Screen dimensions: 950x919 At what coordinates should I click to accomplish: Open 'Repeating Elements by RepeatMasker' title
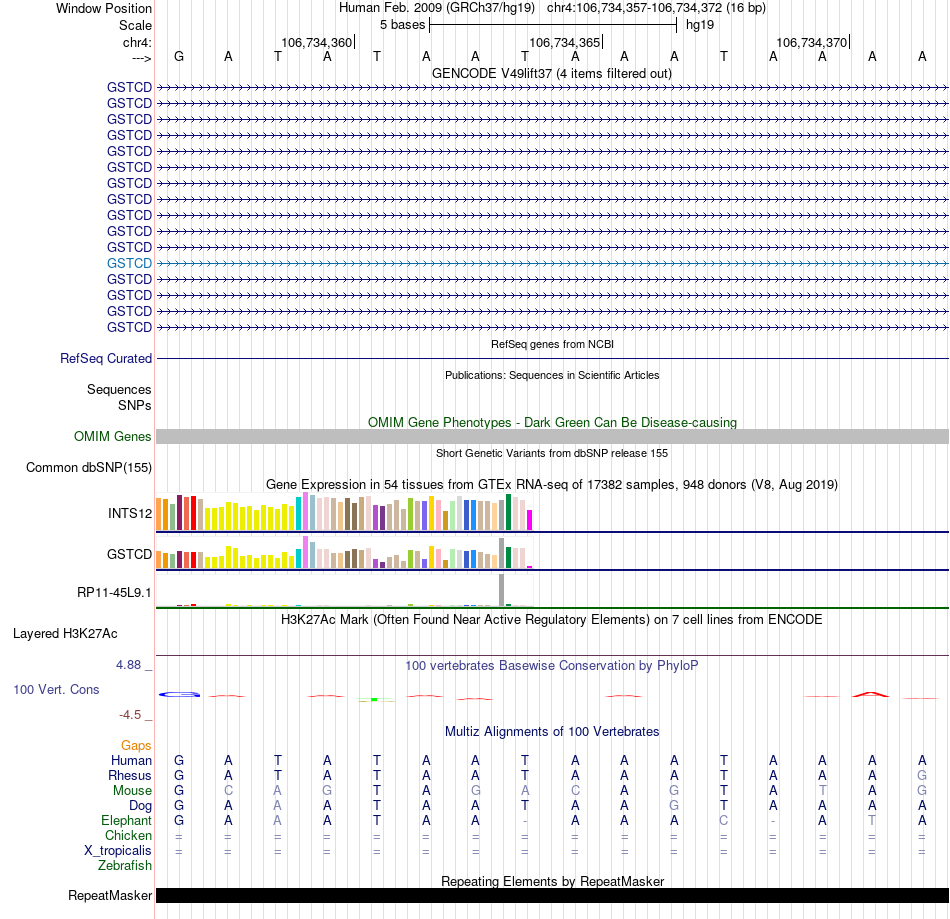552,881
